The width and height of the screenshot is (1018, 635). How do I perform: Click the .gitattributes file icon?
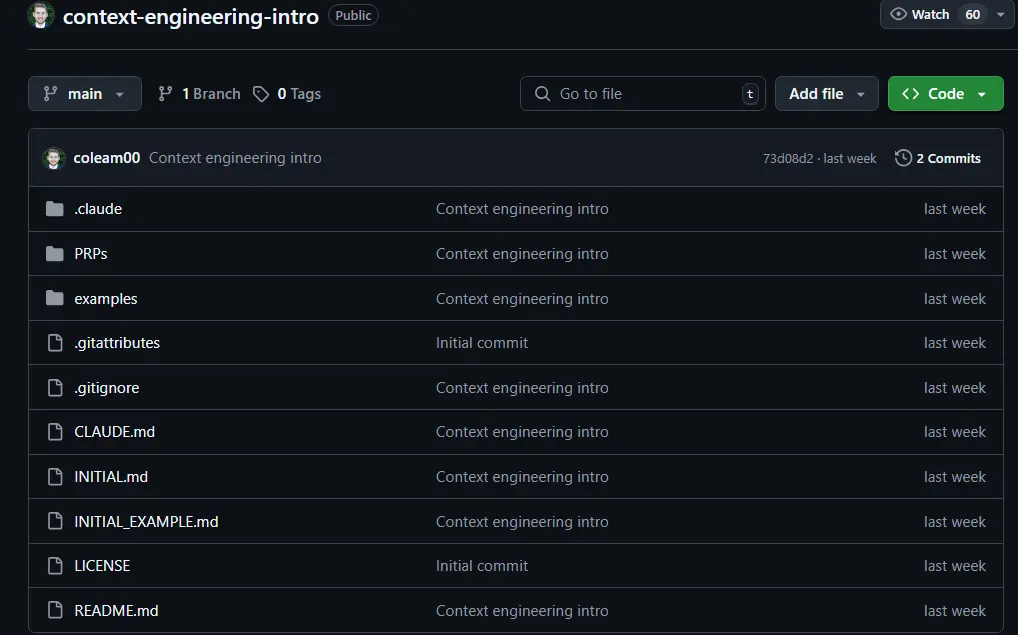pos(55,343)
